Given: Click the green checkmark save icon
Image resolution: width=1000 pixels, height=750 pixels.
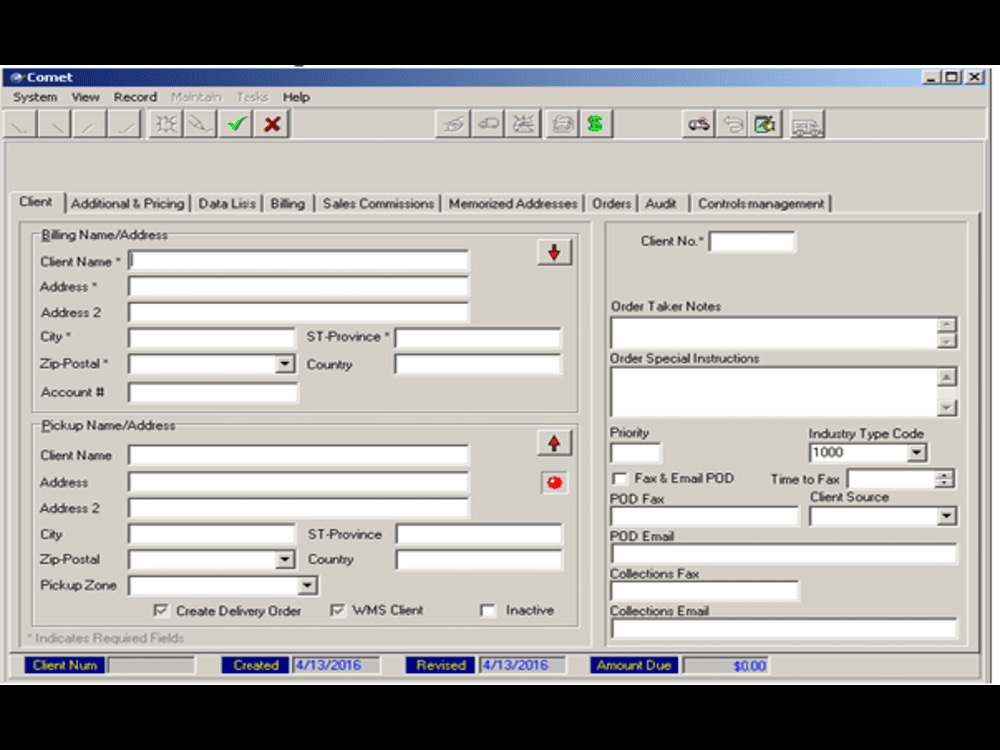Looking at the screenshot, I should pos(237,124).
